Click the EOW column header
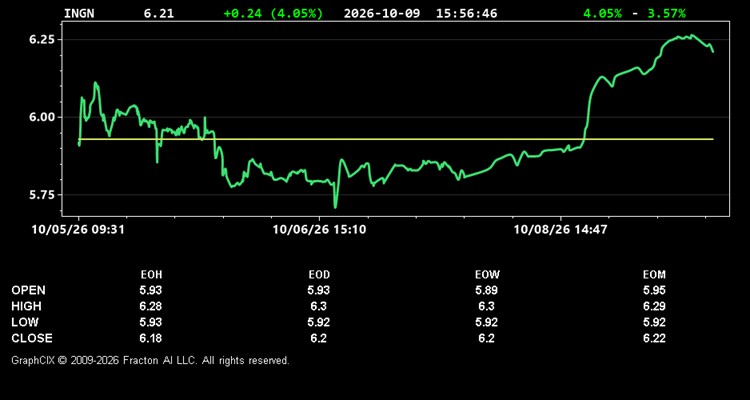Viewport: 750px width, 400px height. coord(487,275)
